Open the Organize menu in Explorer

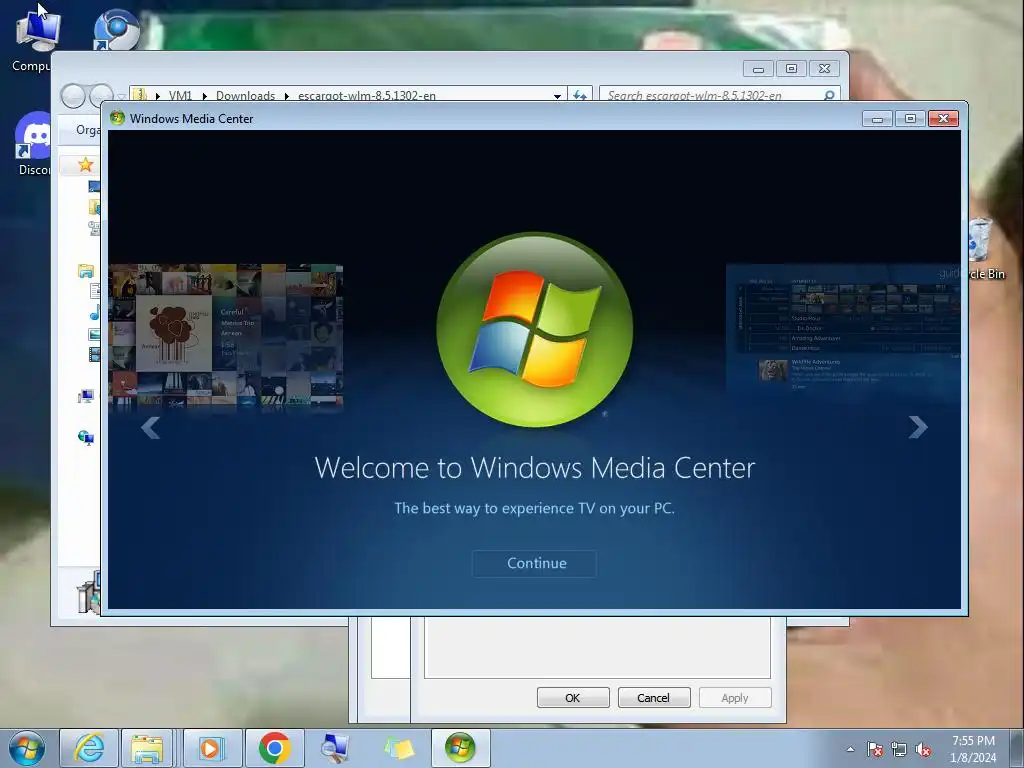click(x=88, y=130)
